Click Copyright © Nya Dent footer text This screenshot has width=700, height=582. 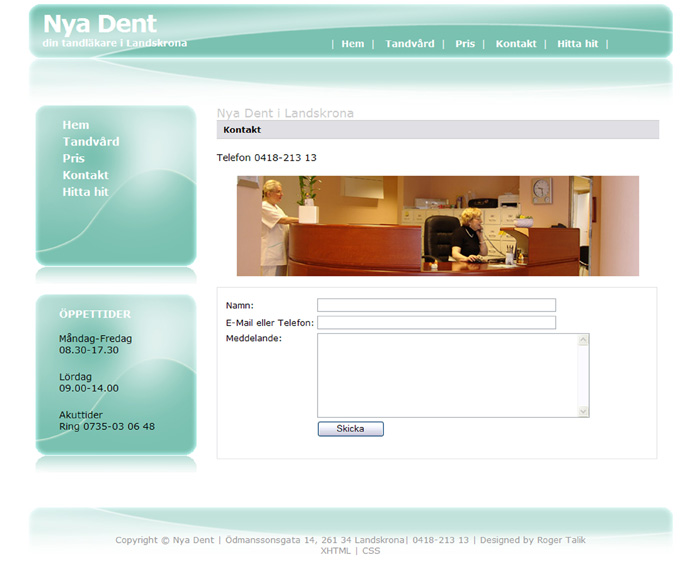[165, 540]
